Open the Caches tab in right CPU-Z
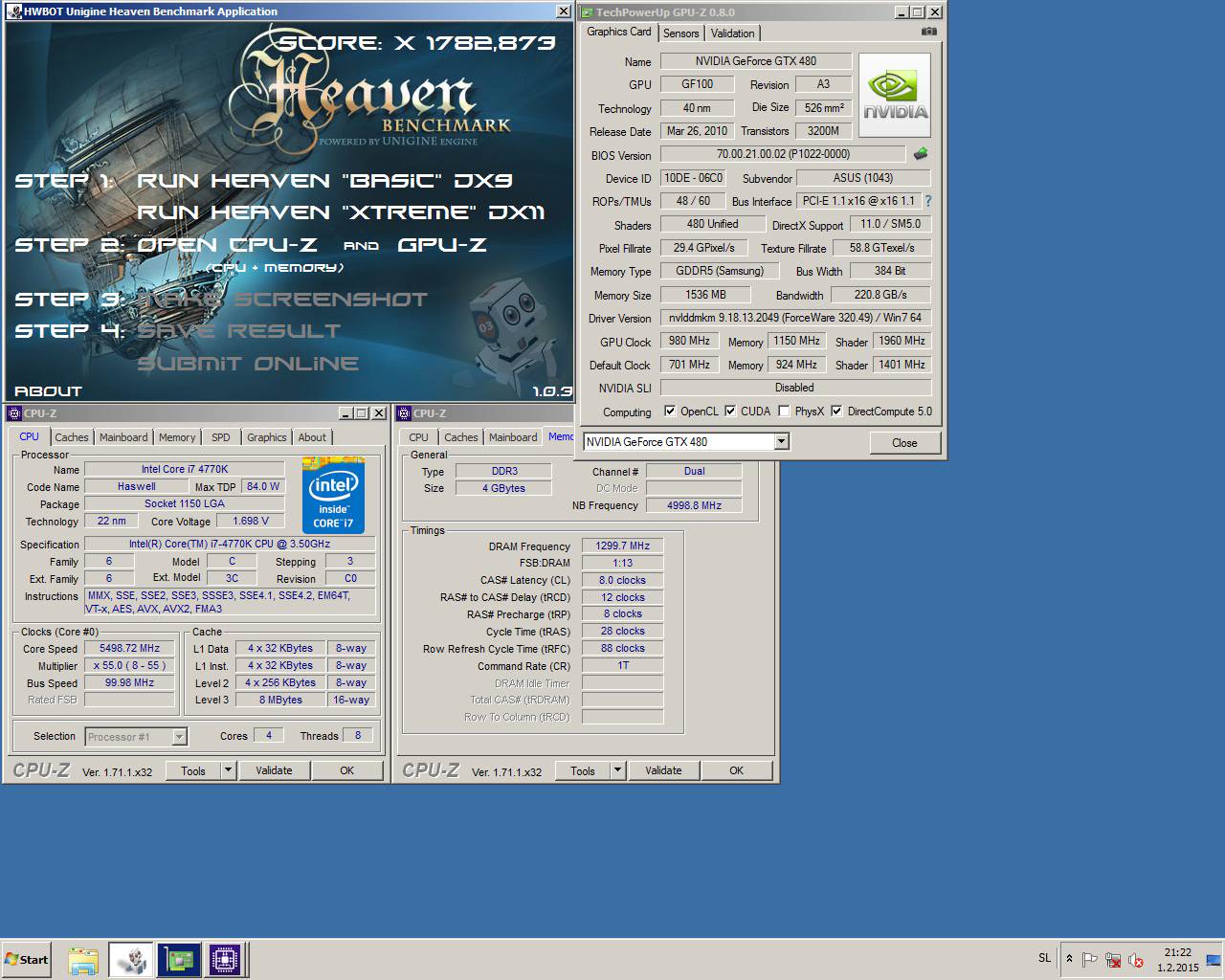Image resolution: width=1225 pixels, height=980 pixels. point(460,437)
